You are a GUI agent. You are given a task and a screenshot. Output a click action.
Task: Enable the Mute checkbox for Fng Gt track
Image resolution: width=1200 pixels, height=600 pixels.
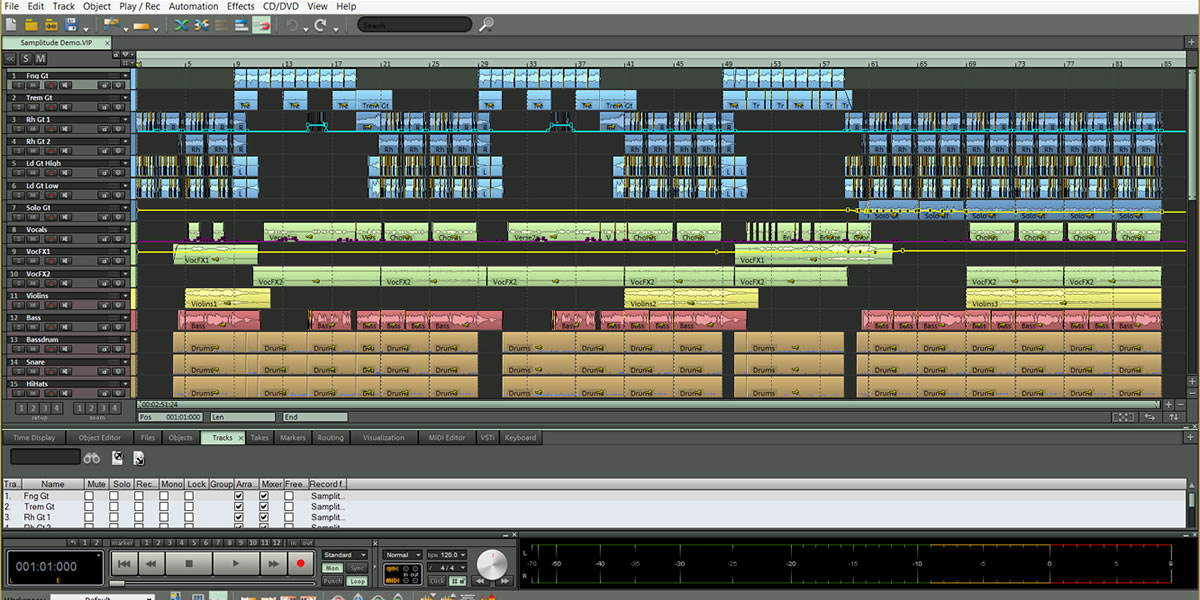click(90, 495)
